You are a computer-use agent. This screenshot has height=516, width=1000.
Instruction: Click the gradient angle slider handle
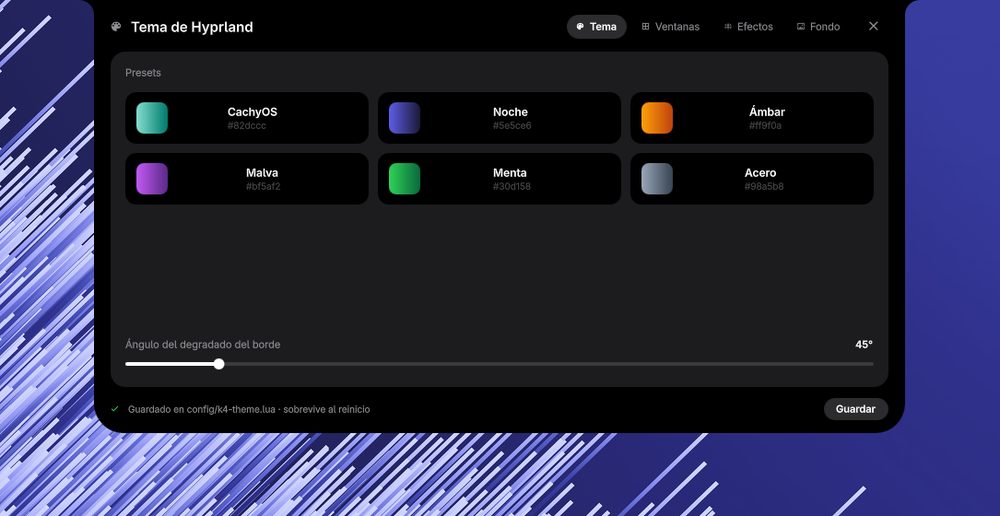pos(219,364)
